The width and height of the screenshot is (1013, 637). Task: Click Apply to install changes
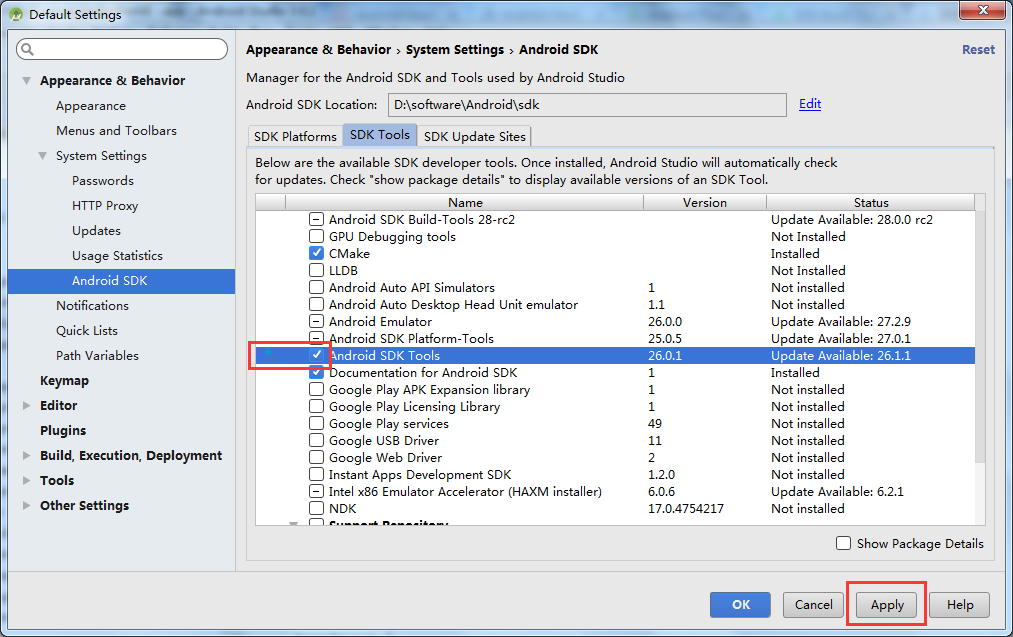pos(886,605)
